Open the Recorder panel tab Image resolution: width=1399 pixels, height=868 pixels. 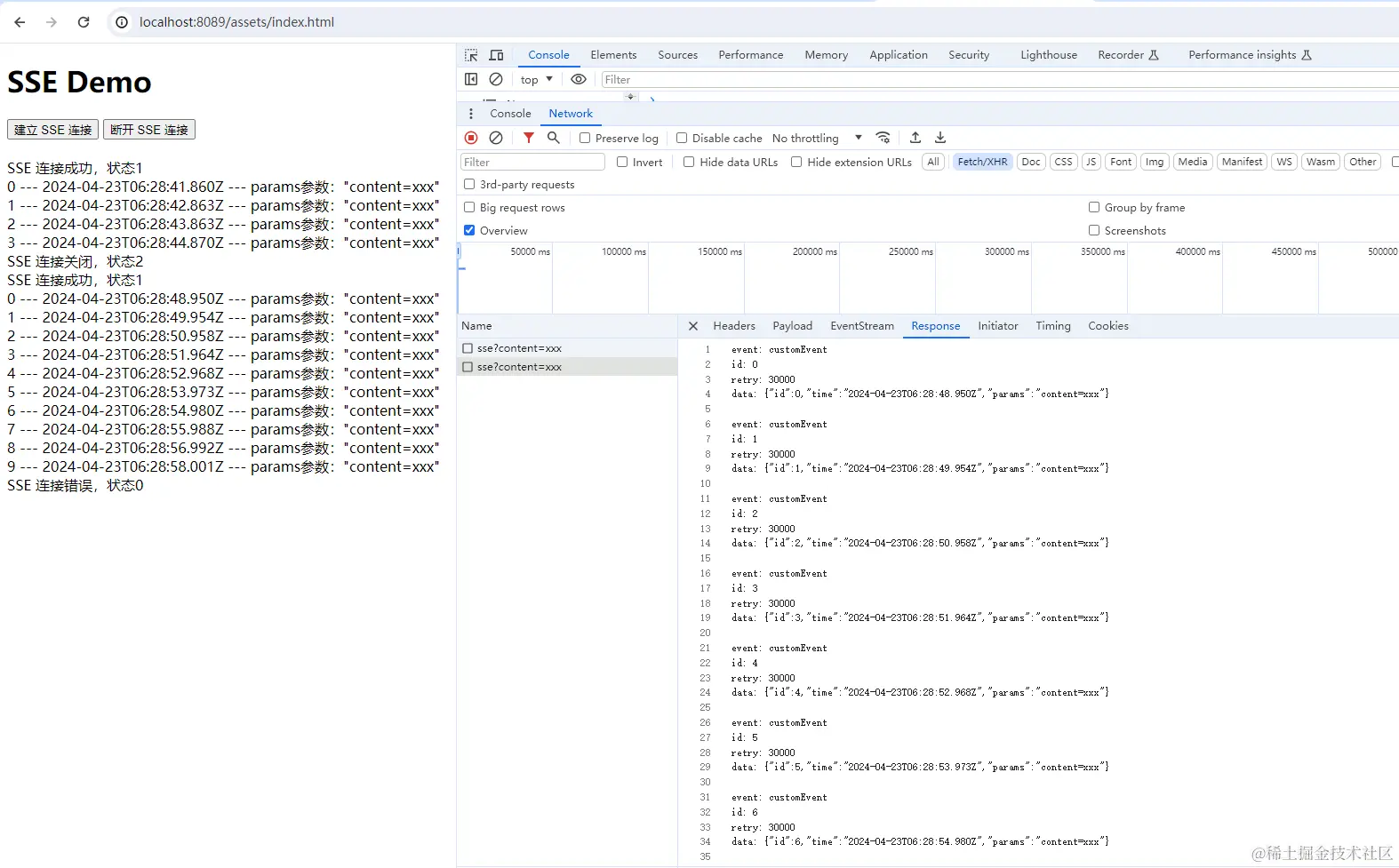(1128, 55)
